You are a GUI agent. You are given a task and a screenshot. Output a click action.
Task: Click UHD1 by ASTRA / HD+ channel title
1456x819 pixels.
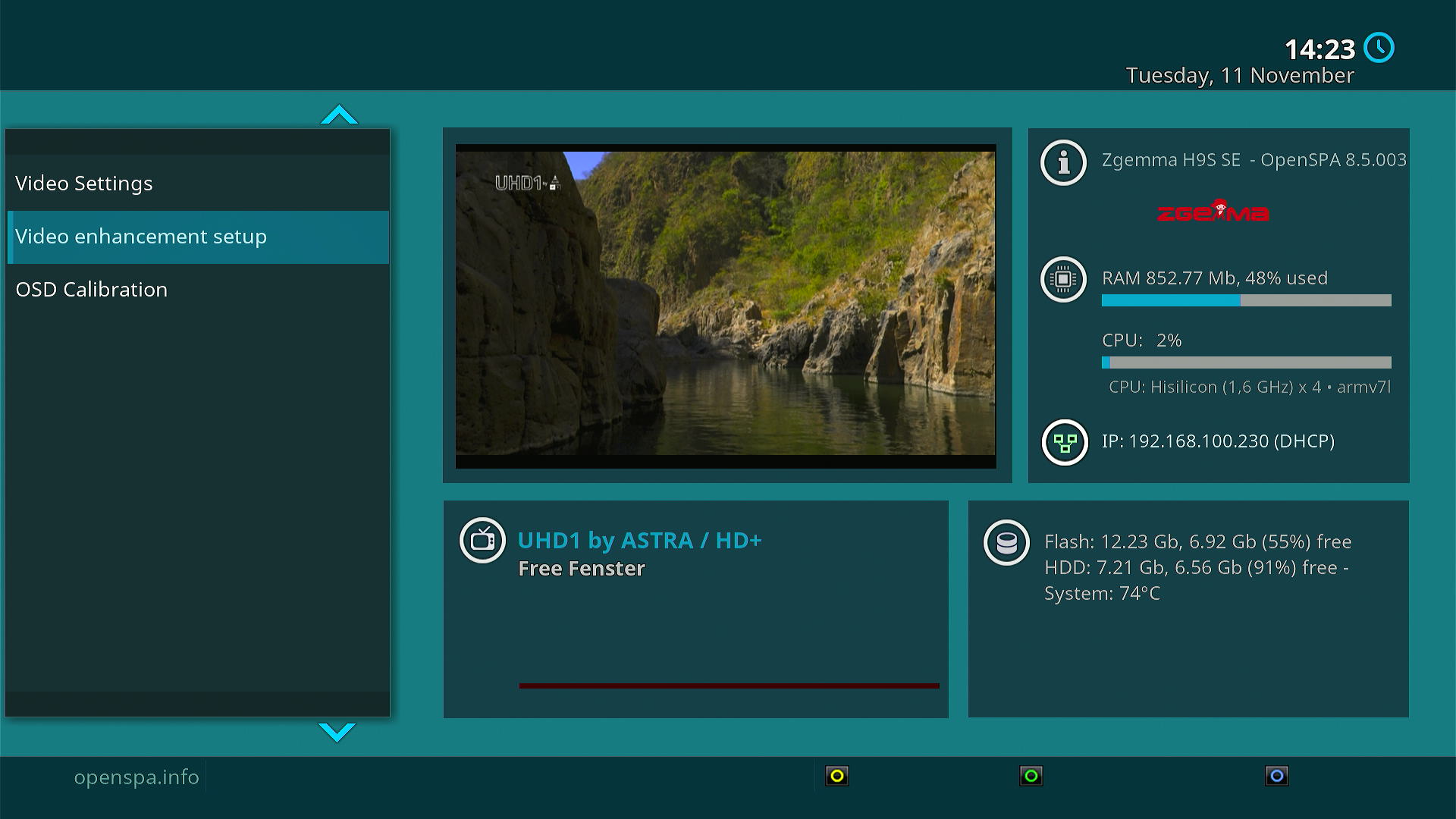[x=639, y=541]
